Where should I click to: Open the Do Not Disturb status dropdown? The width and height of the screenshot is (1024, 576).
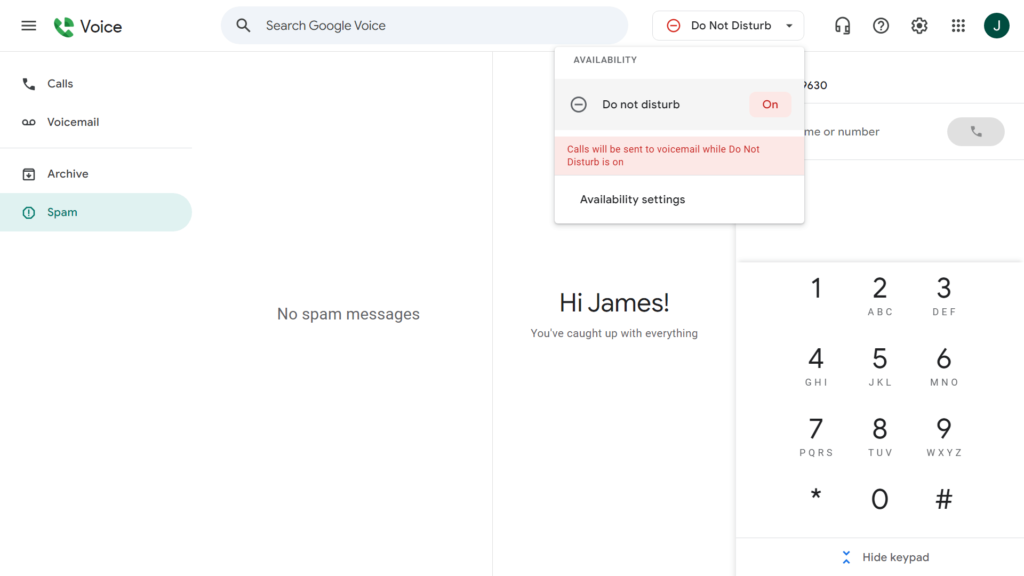click(728, 25)
